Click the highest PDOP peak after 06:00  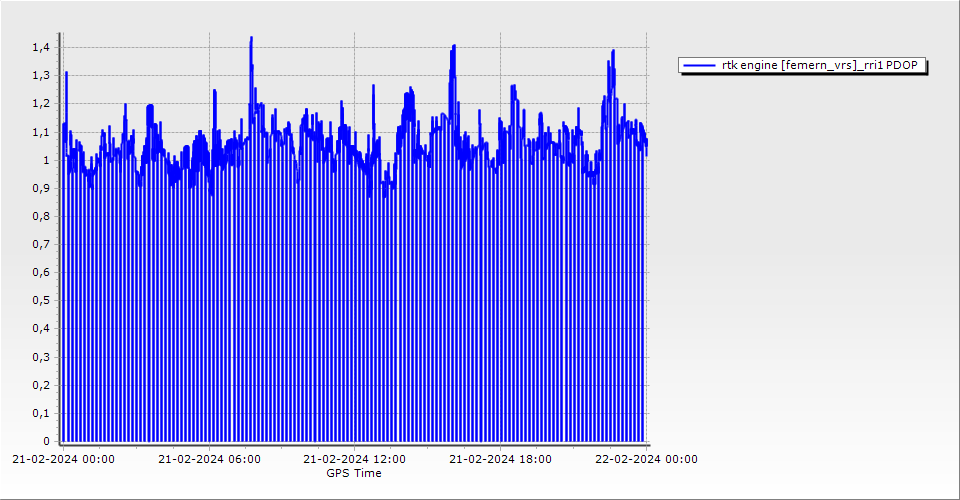(x=251, y=38)
